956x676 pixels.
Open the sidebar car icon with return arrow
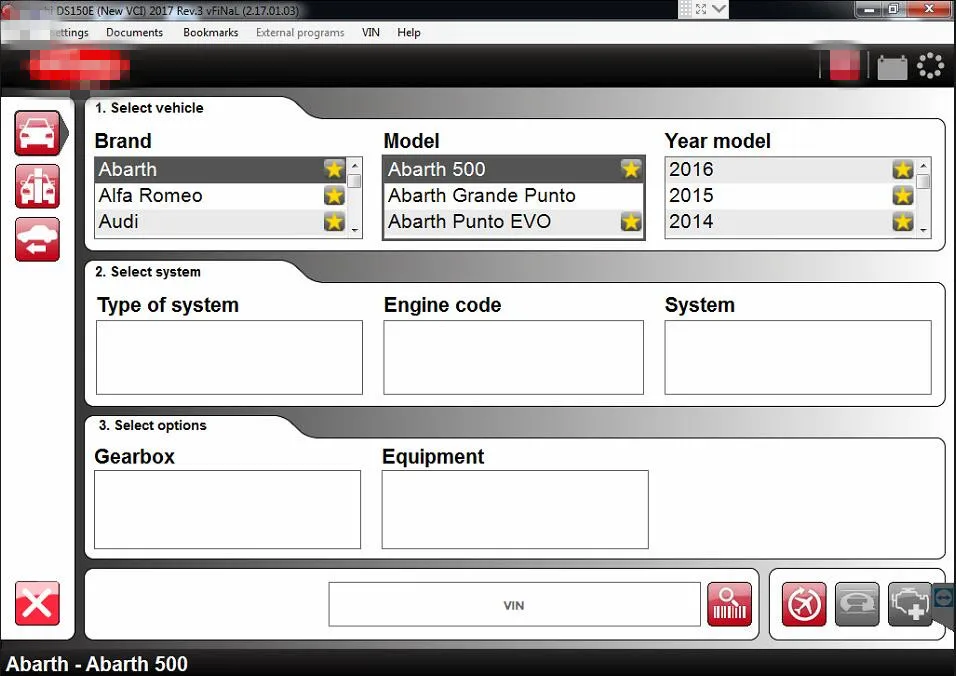coord(37,239)
